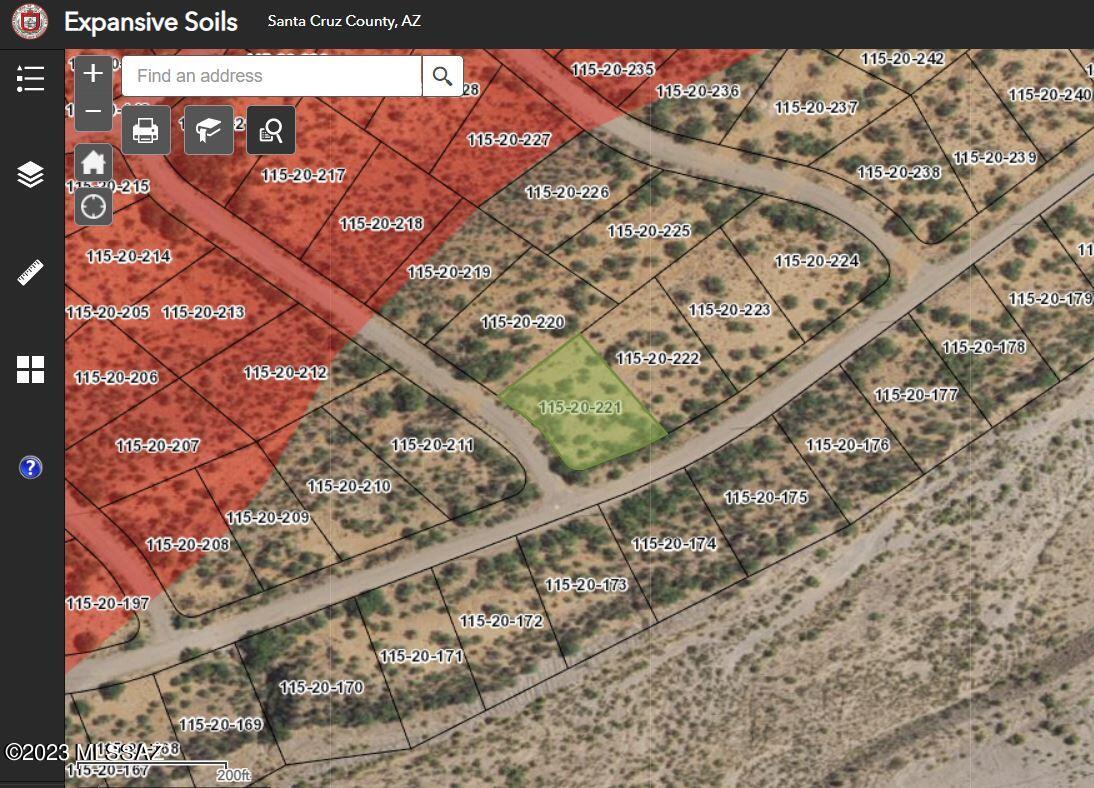Screen dimensions: 1094x788
Task: Click parcel label 115-20-208
Action: (188, 544)
